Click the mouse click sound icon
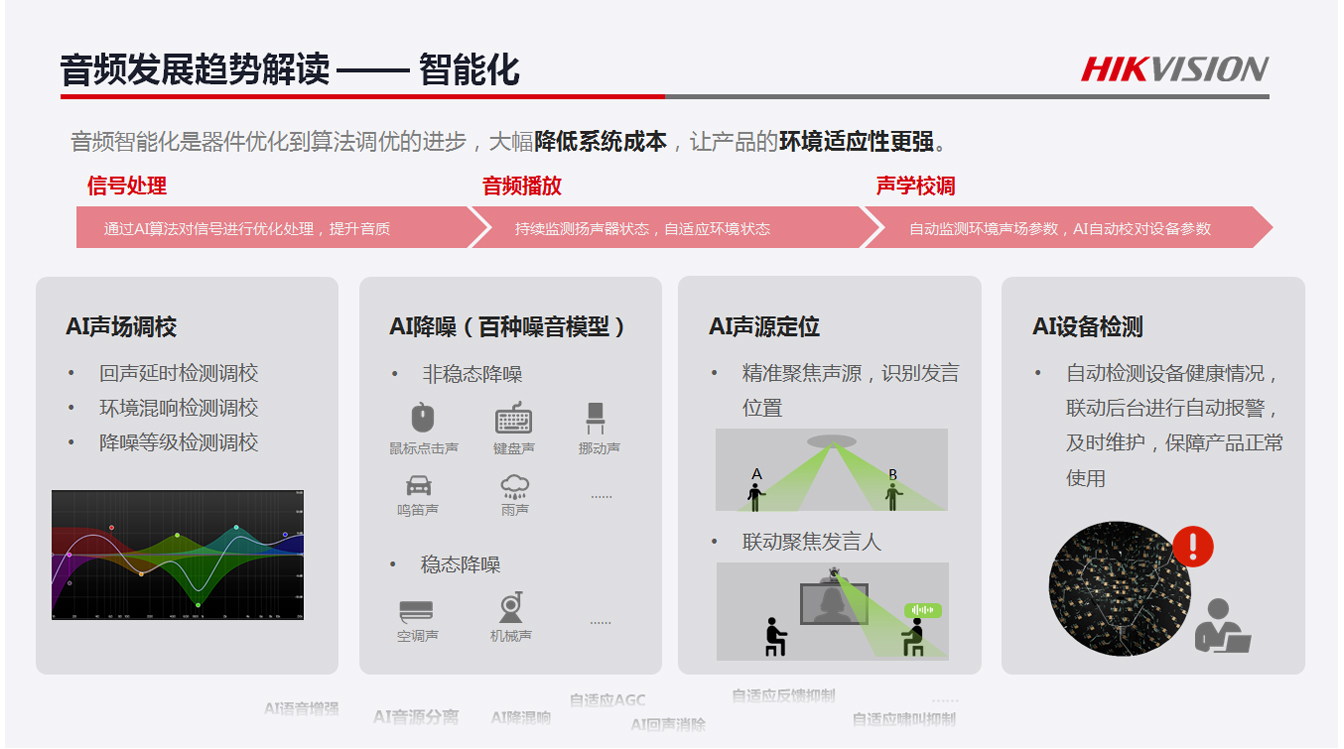This screenshot has width=1344, height=749. pyautogui.click(x=423, y=418)
